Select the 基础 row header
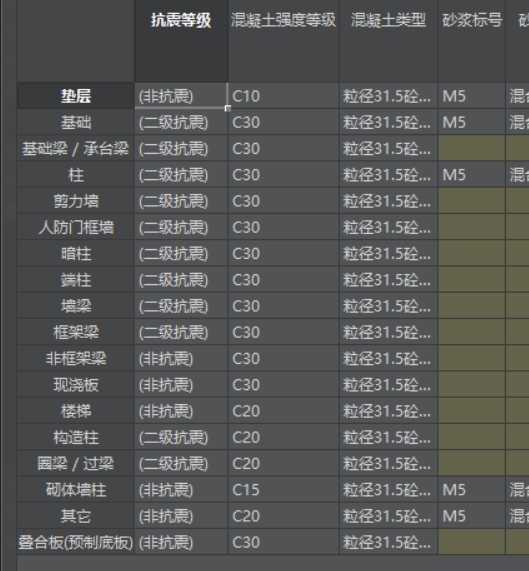Viewport: 529px width, 571px height. click(x=76, y=122)
